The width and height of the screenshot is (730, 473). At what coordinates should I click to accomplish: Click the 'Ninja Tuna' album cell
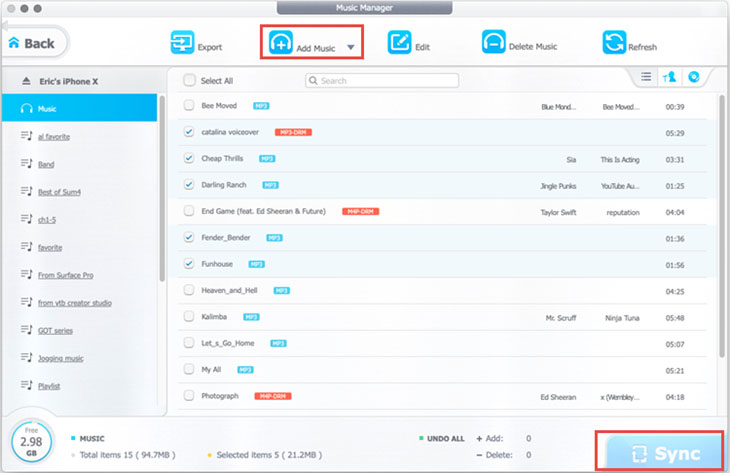pyautogui.click(x=622, y=318)
